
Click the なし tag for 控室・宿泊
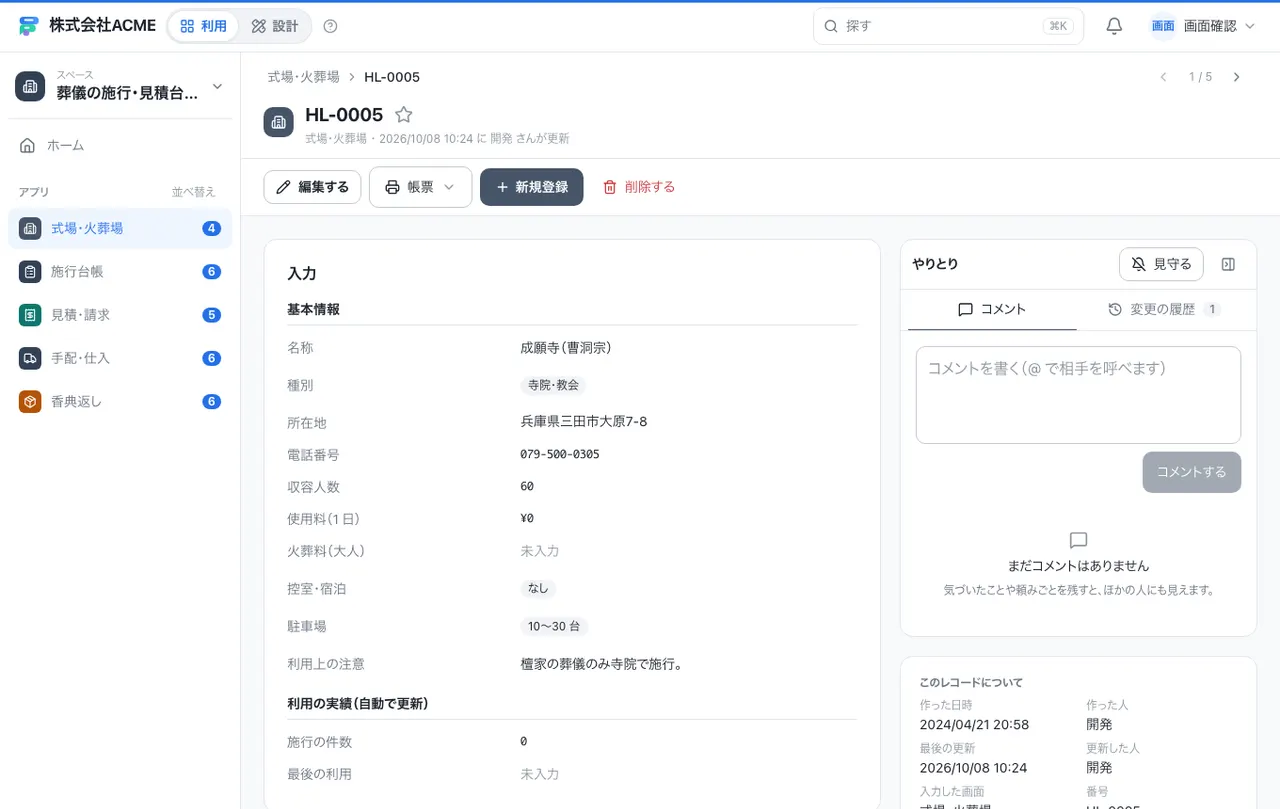[x=538, y=589]
